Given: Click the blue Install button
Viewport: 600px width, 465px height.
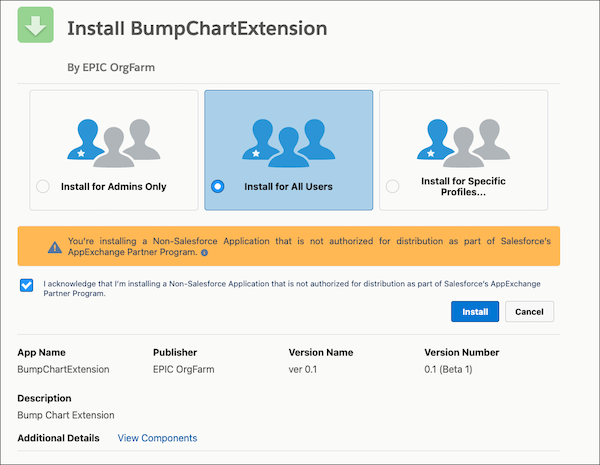Looking at the screenshot, I should 475,312.
